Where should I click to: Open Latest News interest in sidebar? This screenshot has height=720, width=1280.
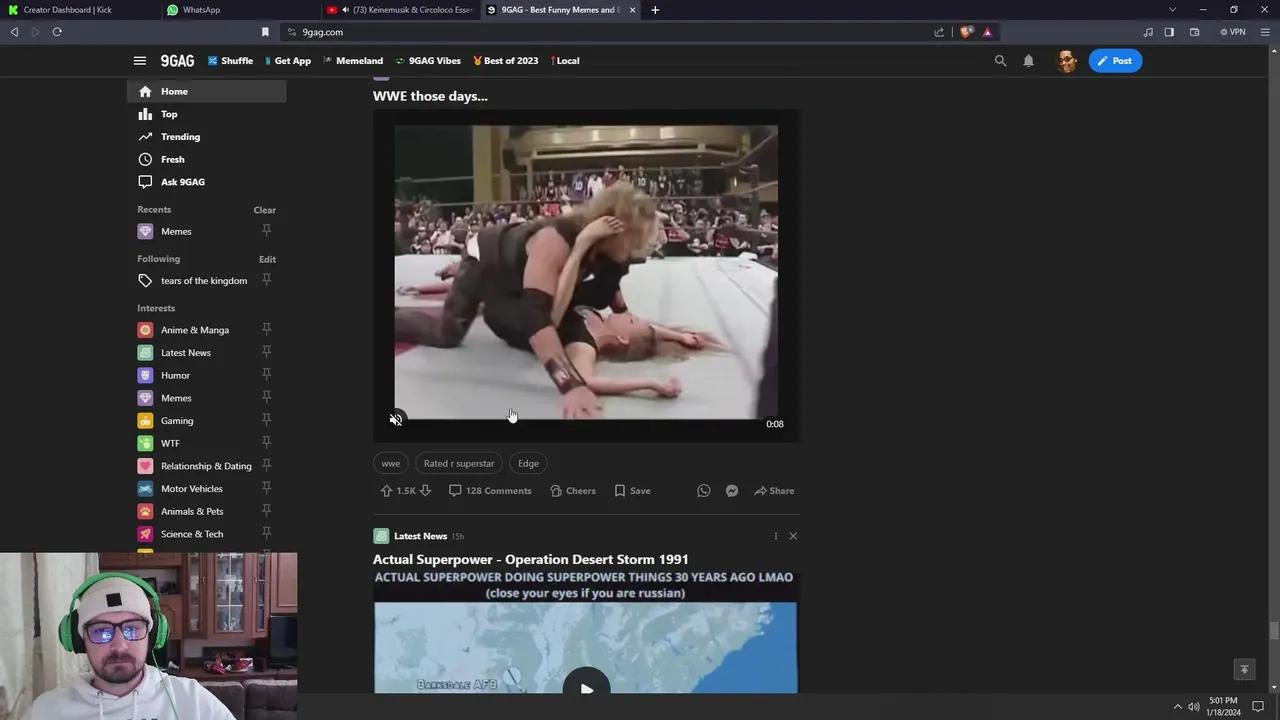186,353
